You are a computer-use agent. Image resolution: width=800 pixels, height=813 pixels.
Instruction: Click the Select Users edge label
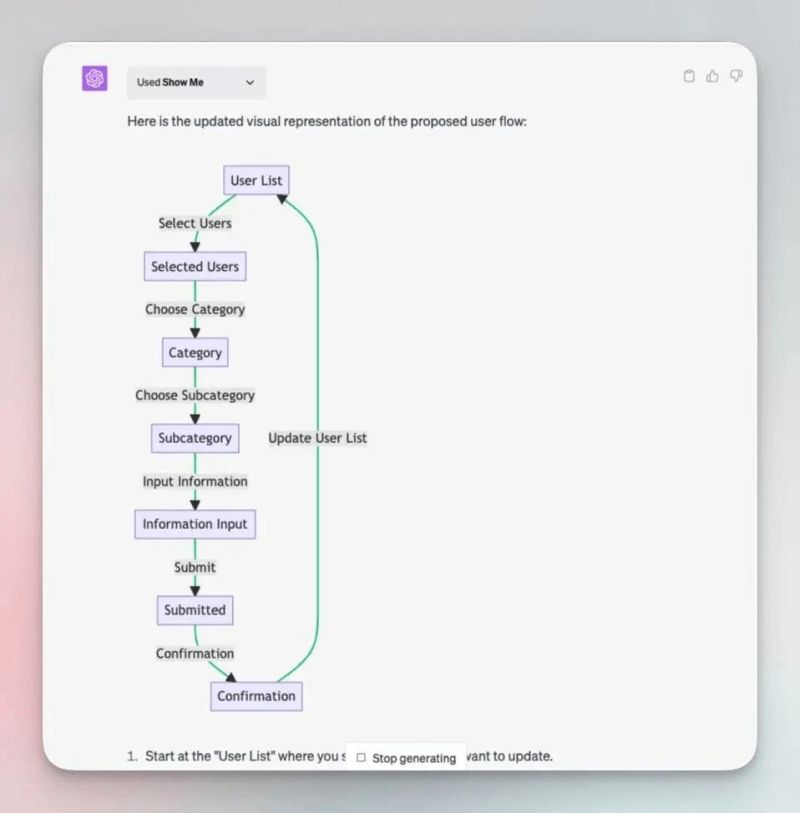coord(195,223)
